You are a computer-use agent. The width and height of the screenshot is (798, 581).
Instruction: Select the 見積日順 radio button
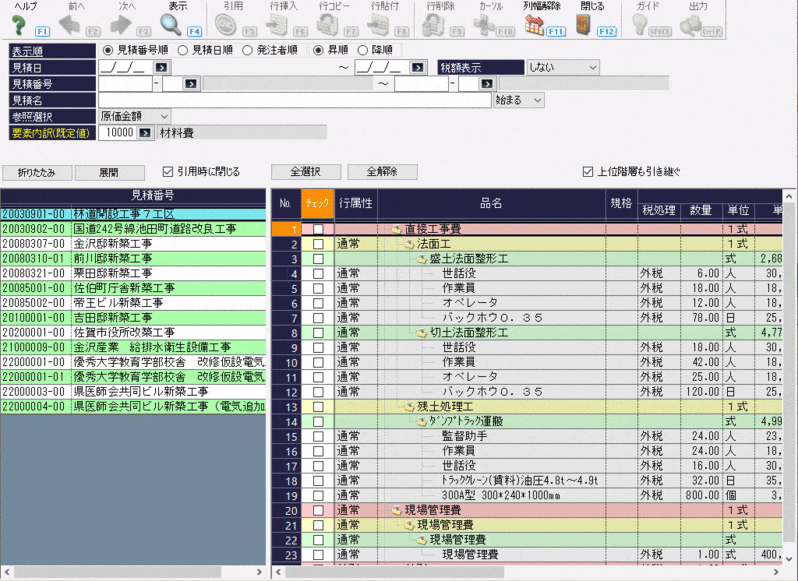click(x=182, y=50)
